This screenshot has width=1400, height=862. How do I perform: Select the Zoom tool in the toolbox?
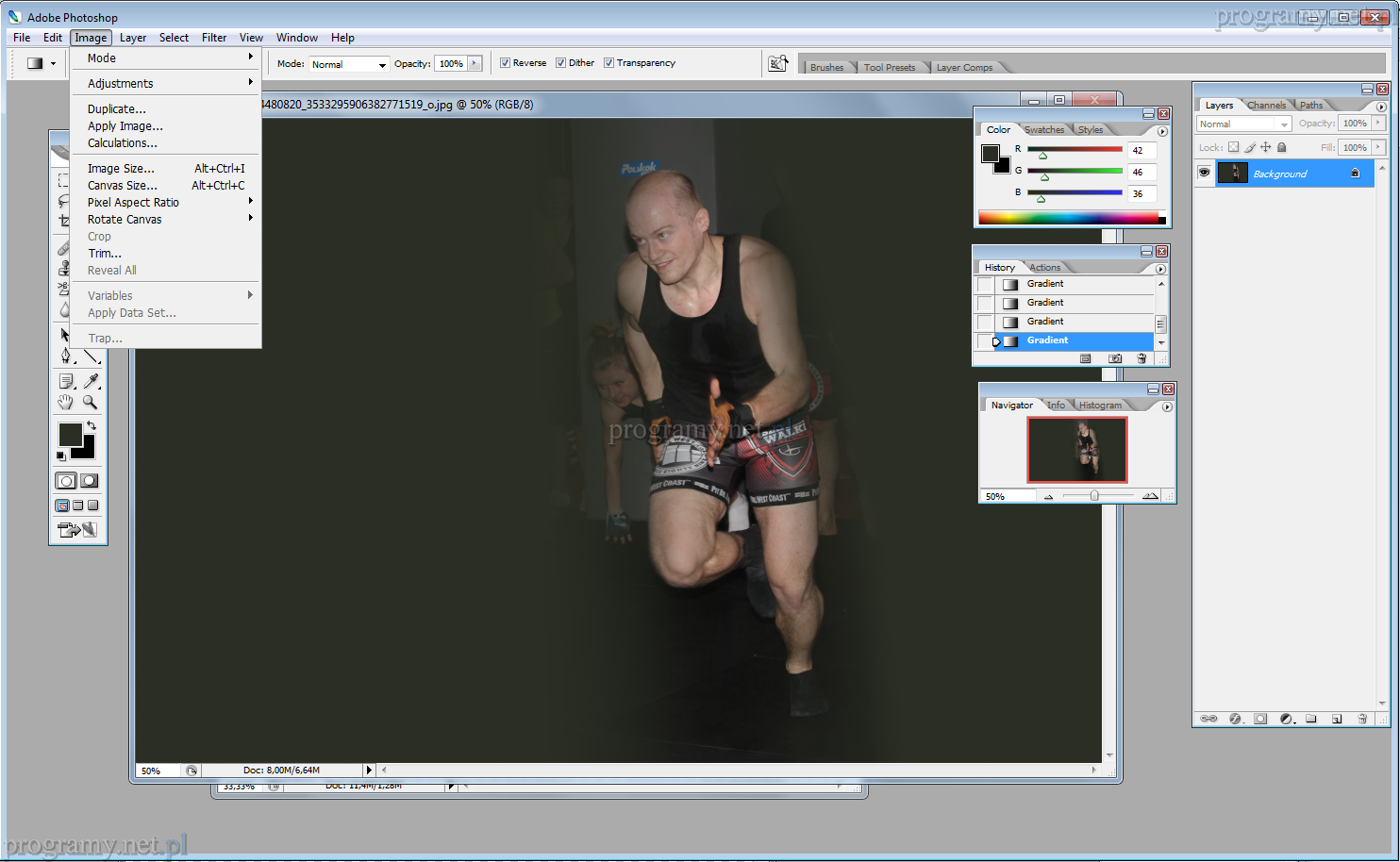(91, 402)
